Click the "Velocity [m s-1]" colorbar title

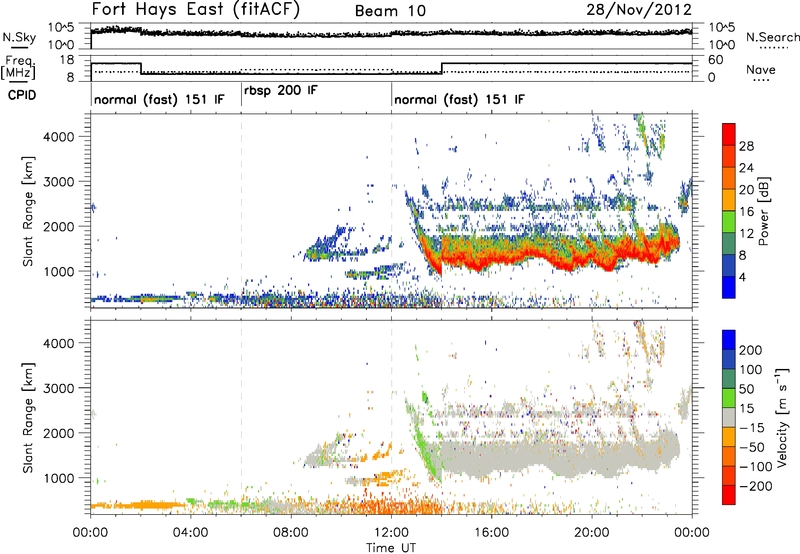pyautogui.click(x=782, y=417)
